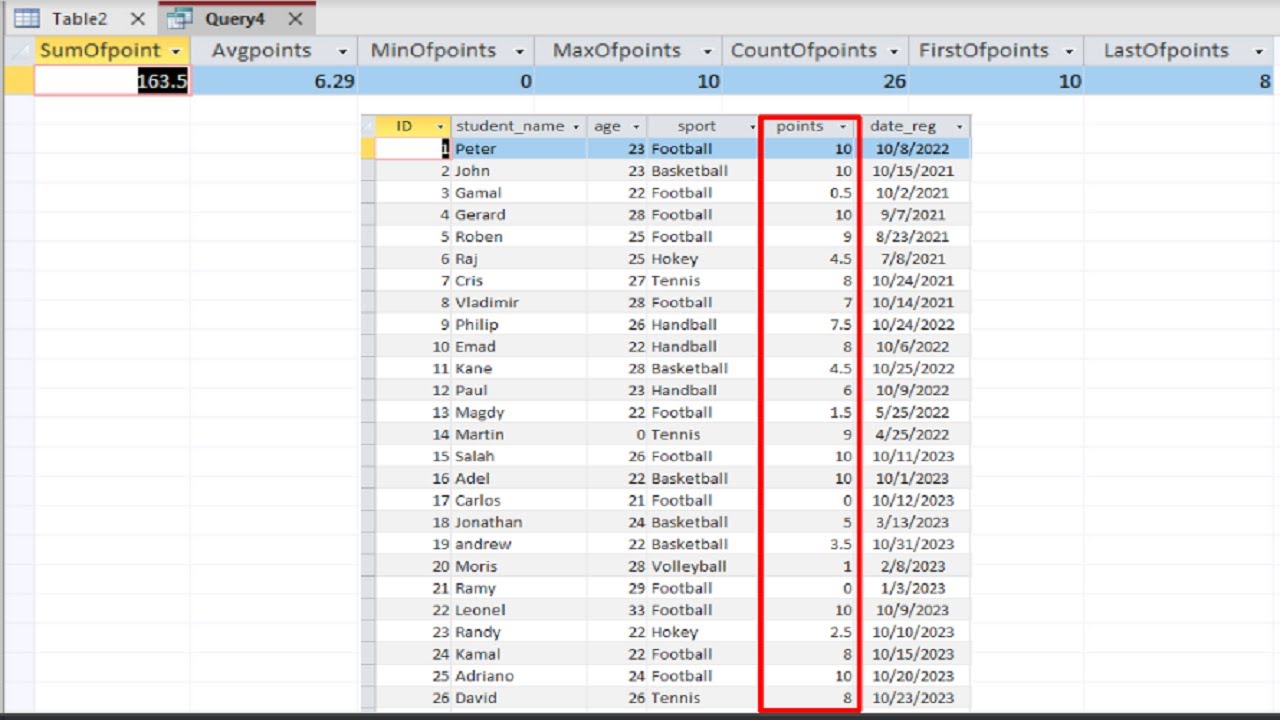Click Martin's age value 0
This screenshot has height=720, width=1280.
click(640, 435)
